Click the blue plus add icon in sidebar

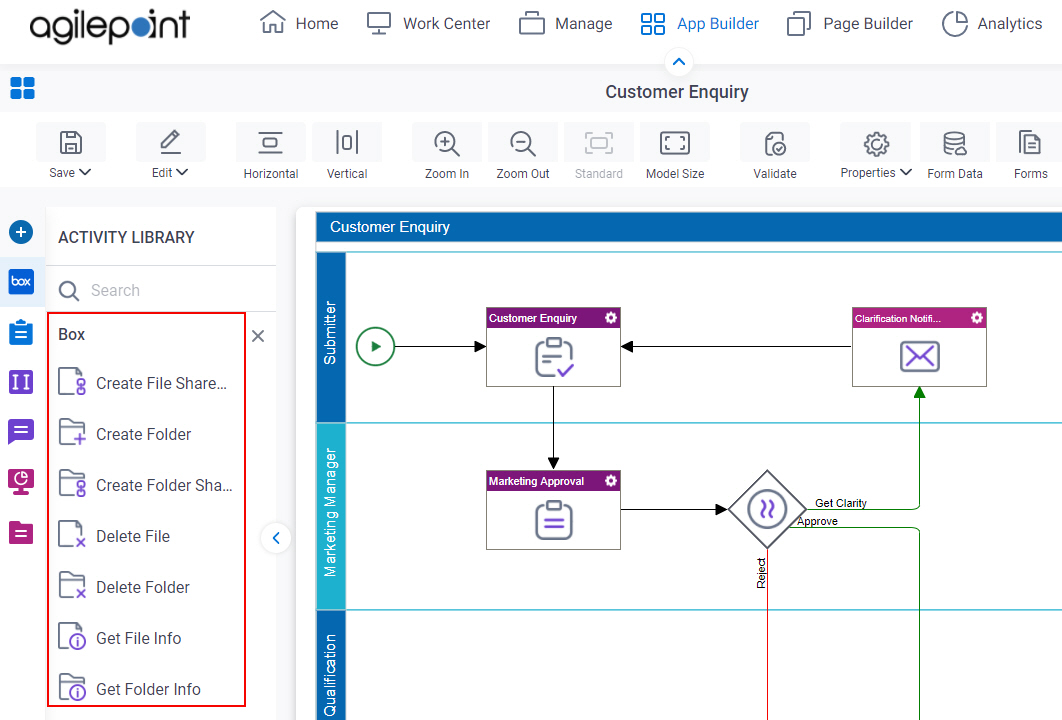point(21,232)
